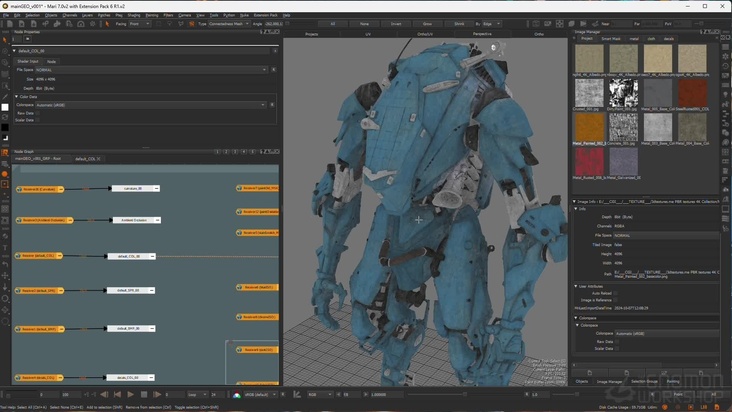Open the Loop dropdown in timeline
Viewport: 732px width, 412px height.
(x=197, y=395)
